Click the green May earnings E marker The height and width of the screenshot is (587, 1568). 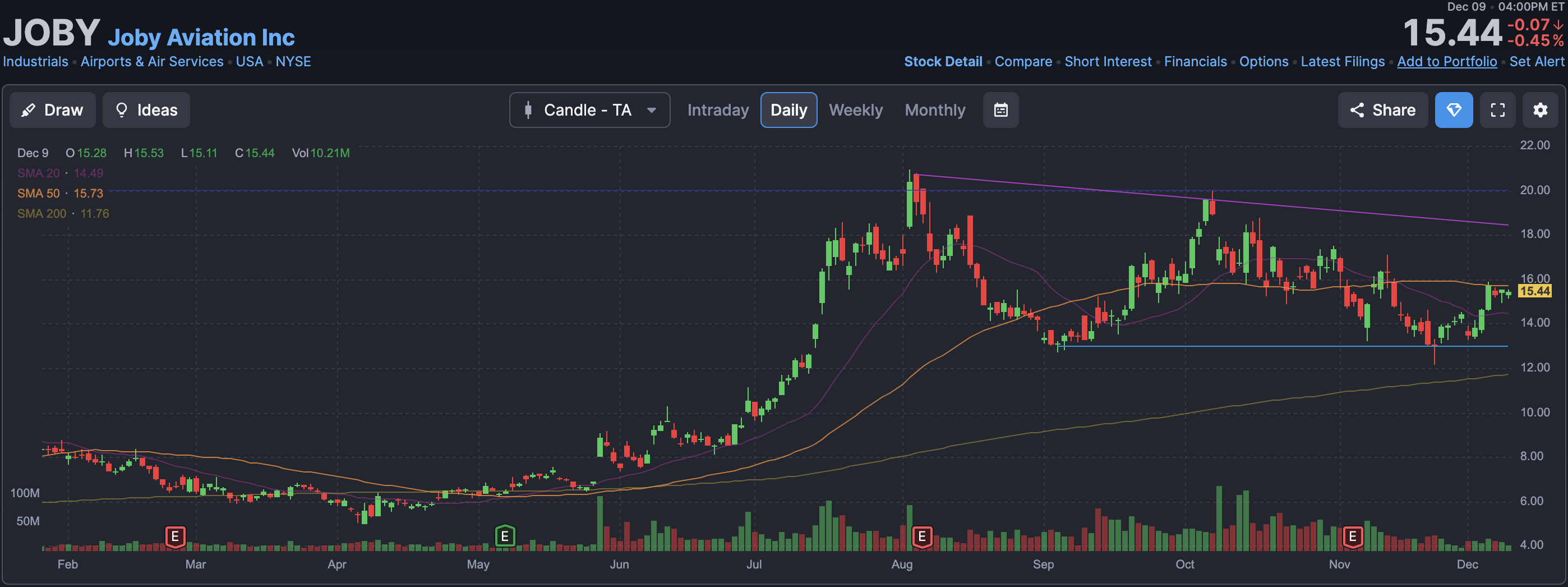click(x=505, y=536)
